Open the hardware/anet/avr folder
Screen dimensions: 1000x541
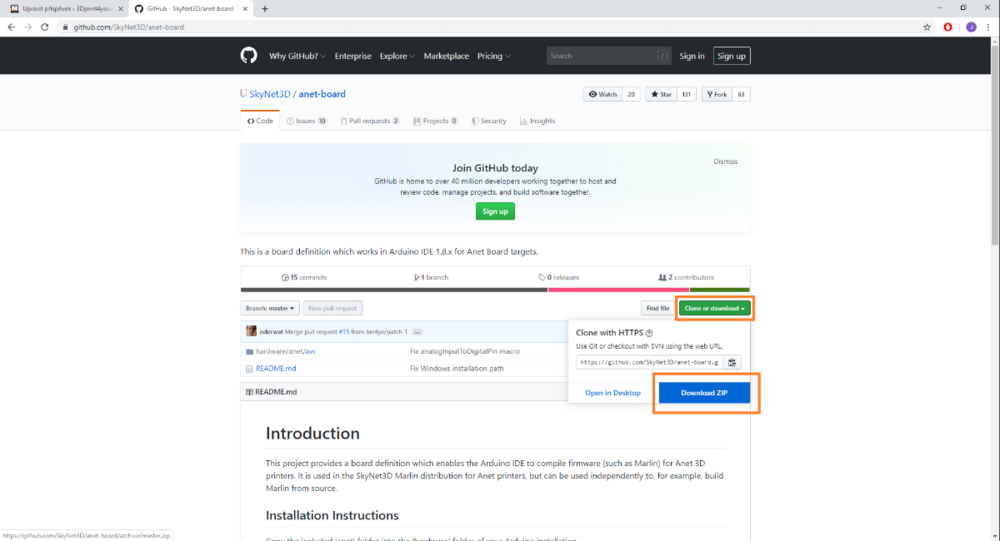click(285, 352)
